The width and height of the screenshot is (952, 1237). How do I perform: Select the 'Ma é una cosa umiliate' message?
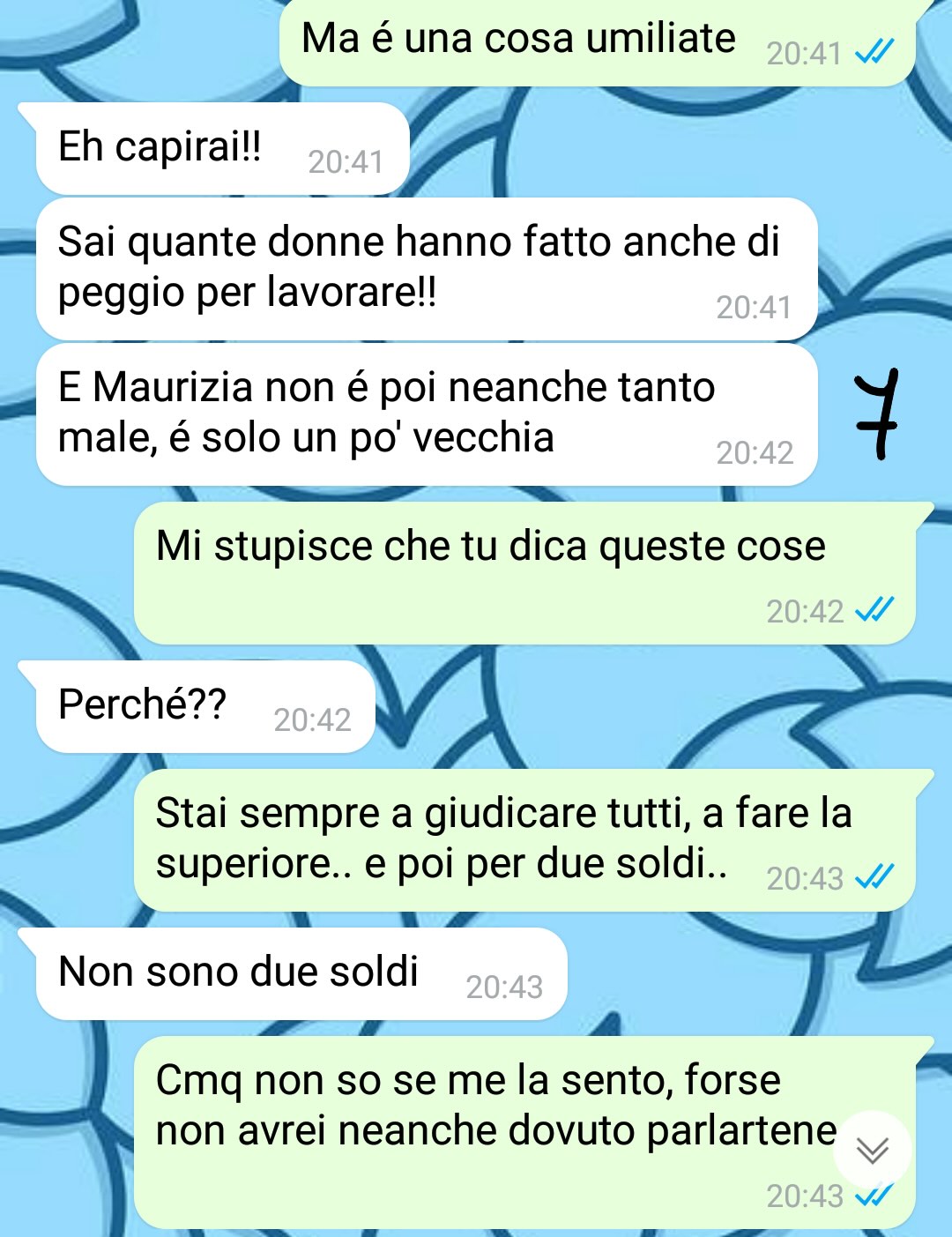click(598, 41)
